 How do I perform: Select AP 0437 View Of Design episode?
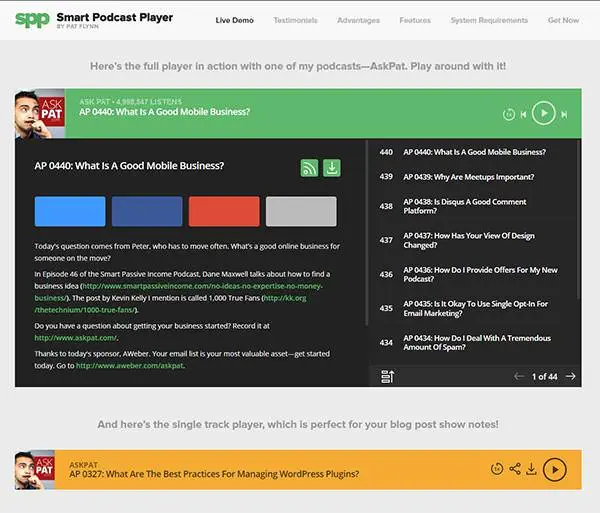[473, 240]
